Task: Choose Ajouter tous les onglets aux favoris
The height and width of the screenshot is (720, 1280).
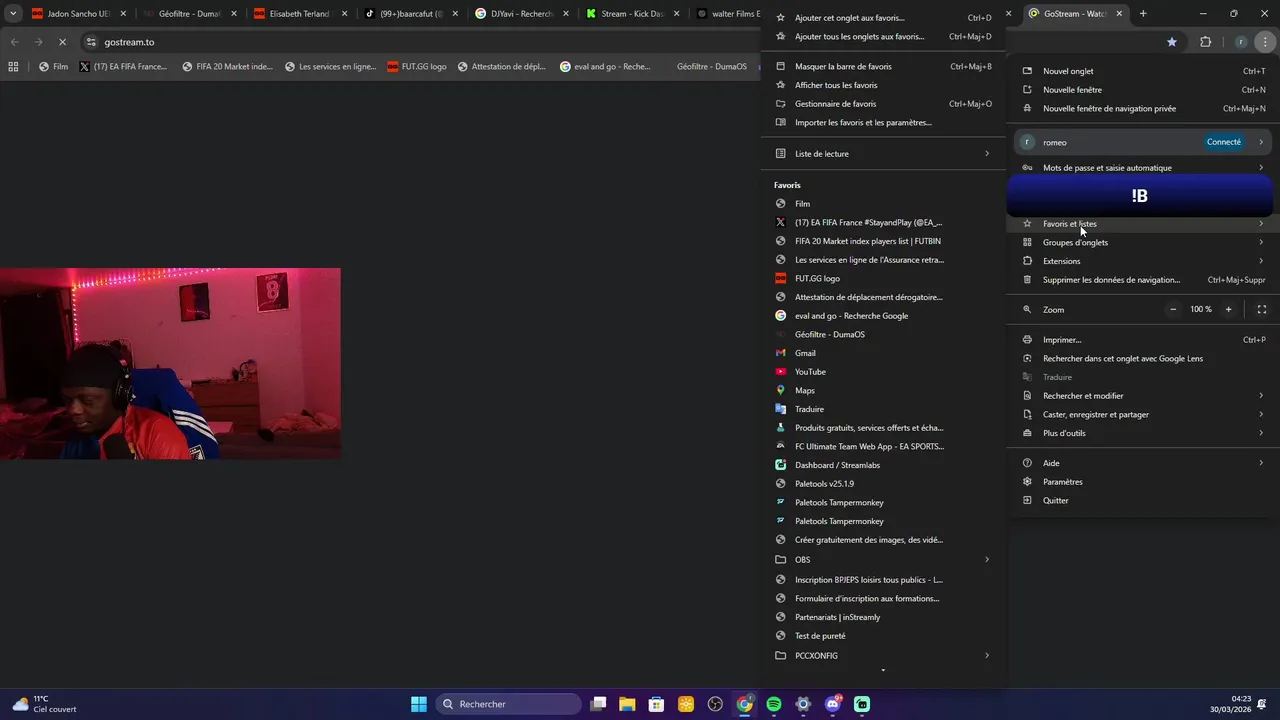Action: (883, 36)
